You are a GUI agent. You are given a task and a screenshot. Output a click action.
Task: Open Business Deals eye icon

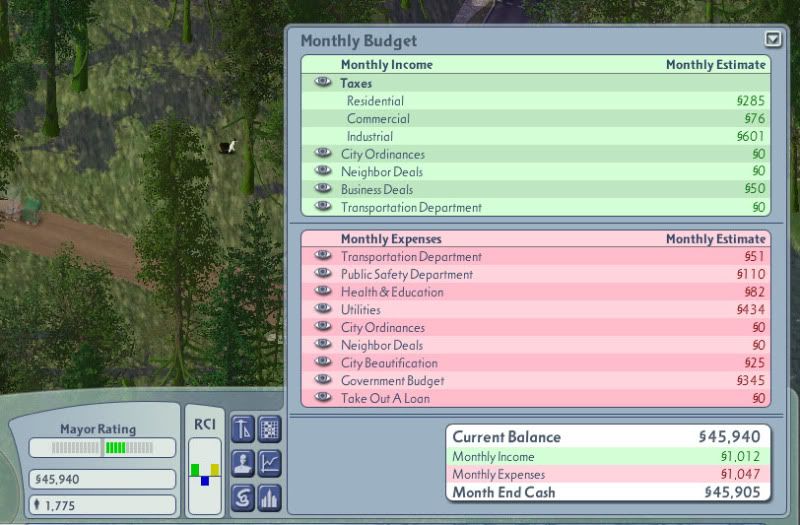point(322,188)
